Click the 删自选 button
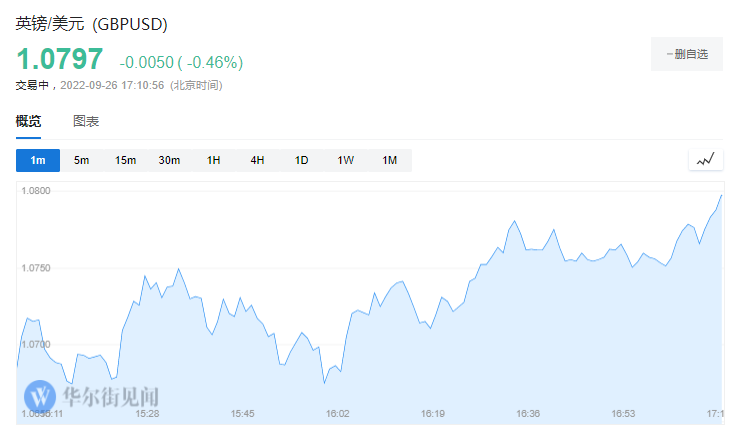This screenshot has height=433, width=739. click(685, 54)
